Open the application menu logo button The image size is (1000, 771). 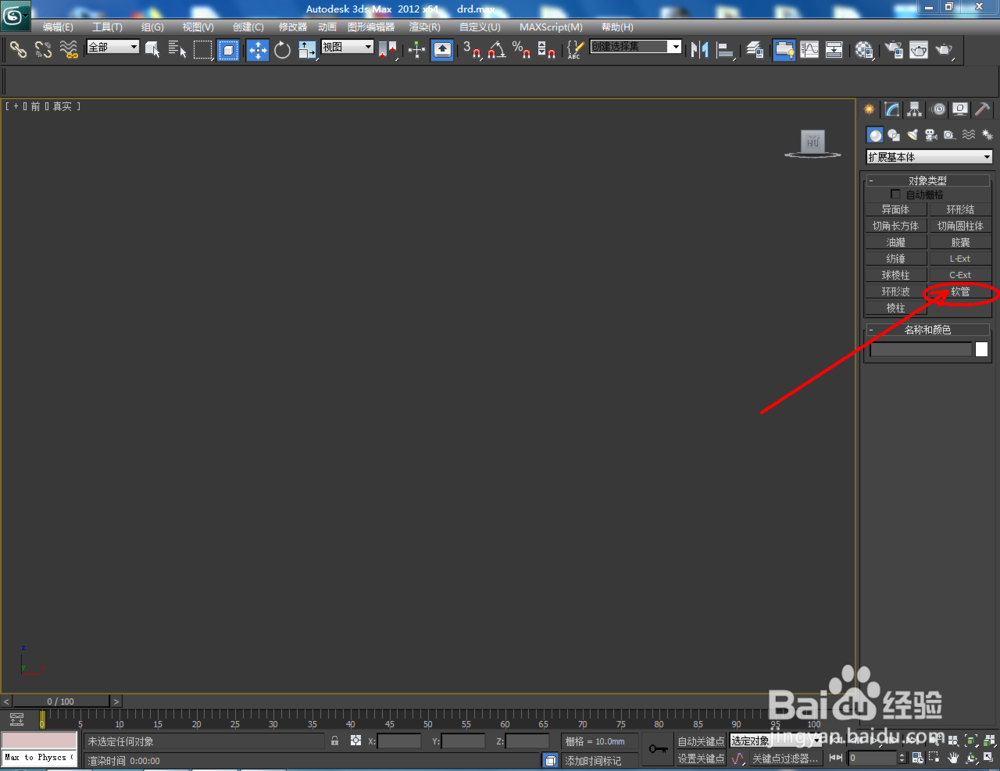click(15, 15)
